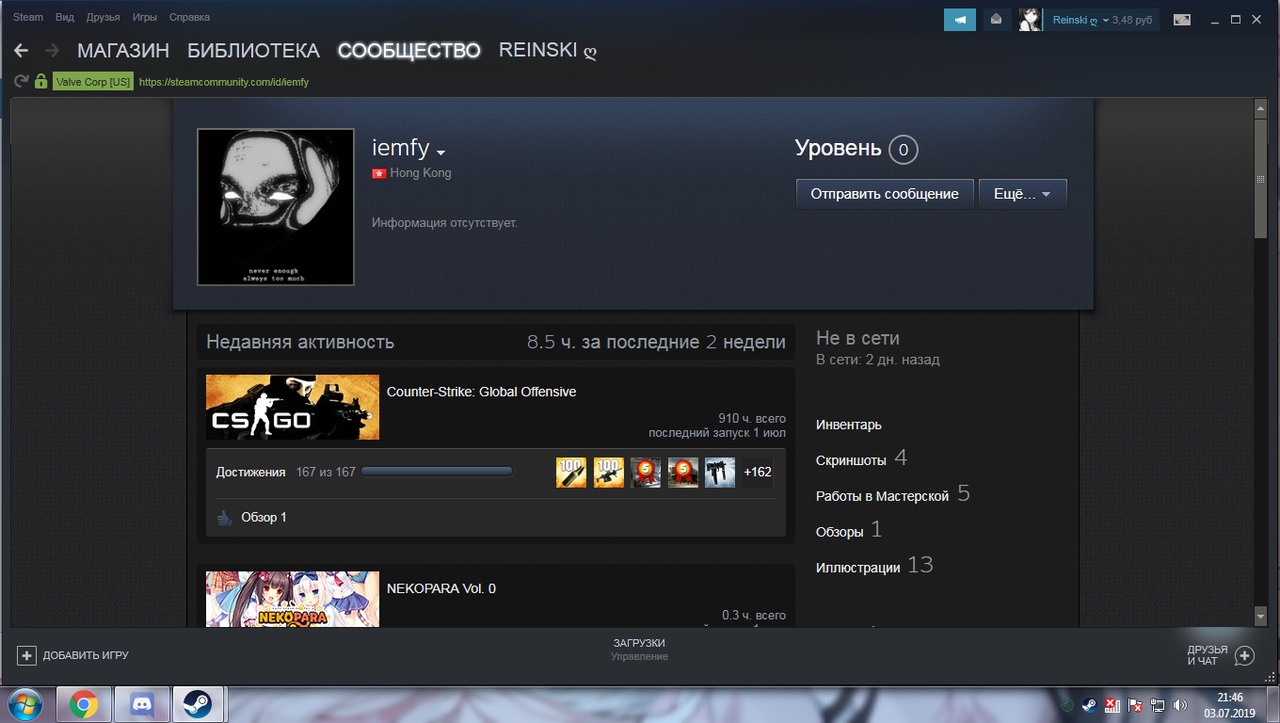
Task: Click the Valve Corp [US] certificate label
Action: pos(93,82)
